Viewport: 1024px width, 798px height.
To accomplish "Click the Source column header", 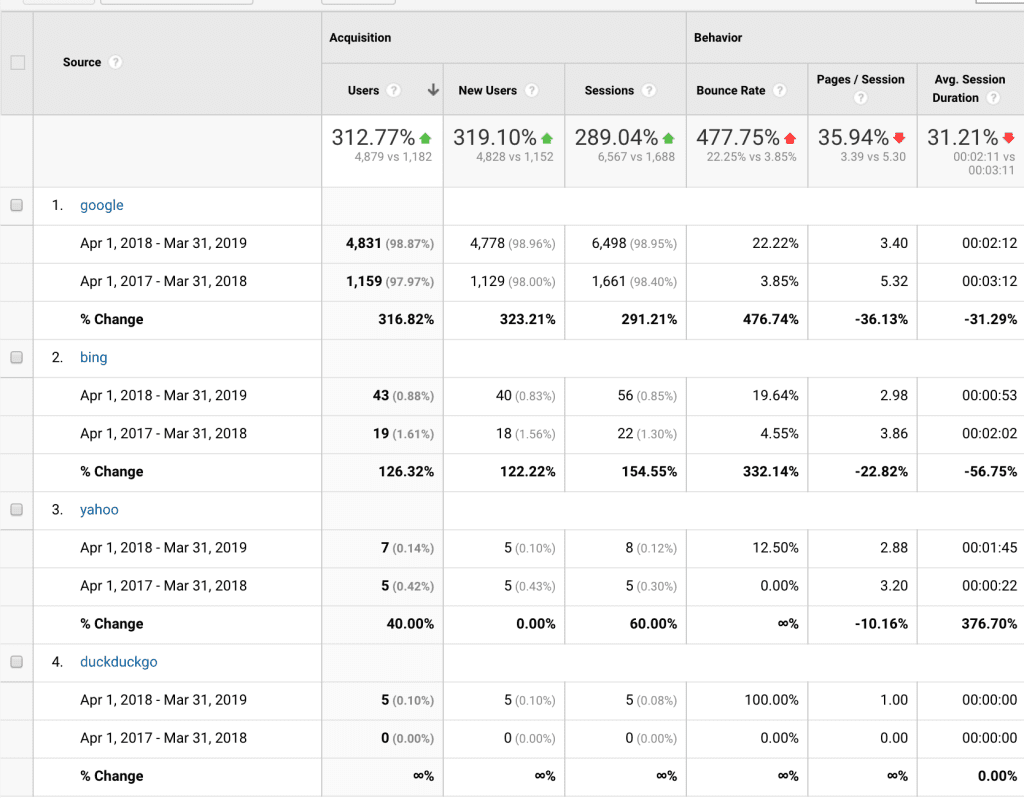I will [x=82, y=62].
